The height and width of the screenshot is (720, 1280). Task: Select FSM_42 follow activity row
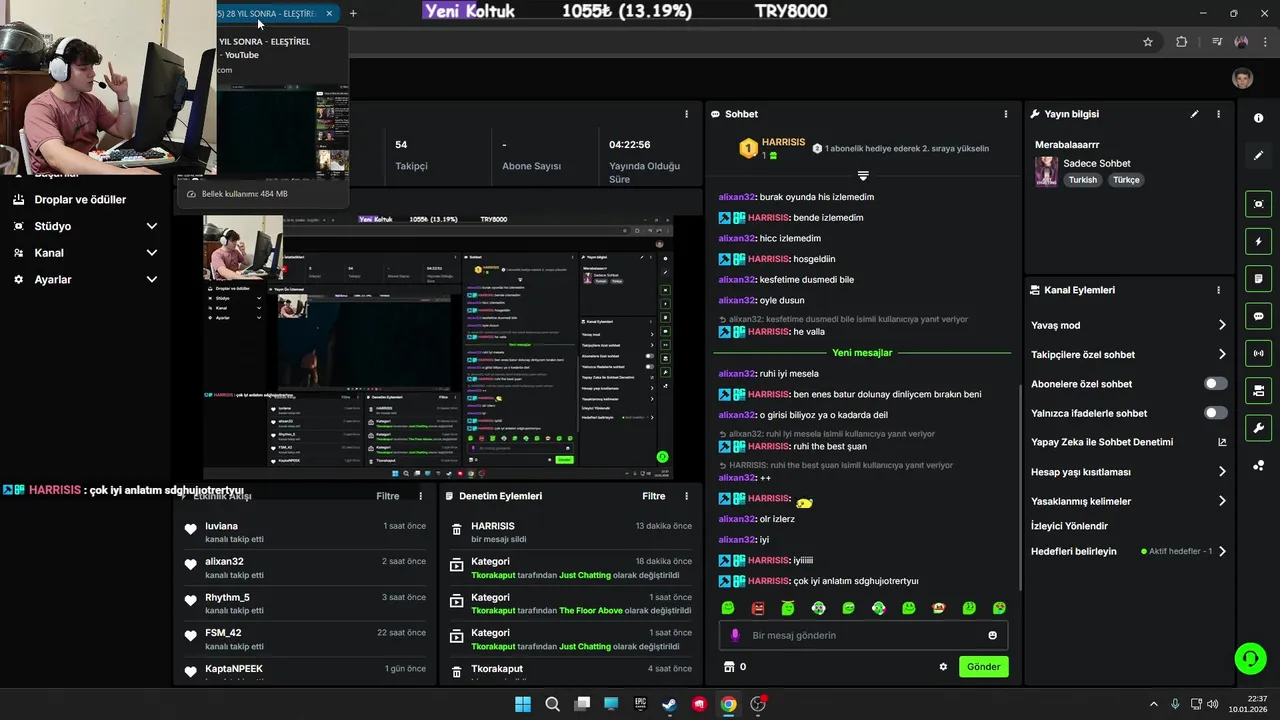[x=306, y=639]
